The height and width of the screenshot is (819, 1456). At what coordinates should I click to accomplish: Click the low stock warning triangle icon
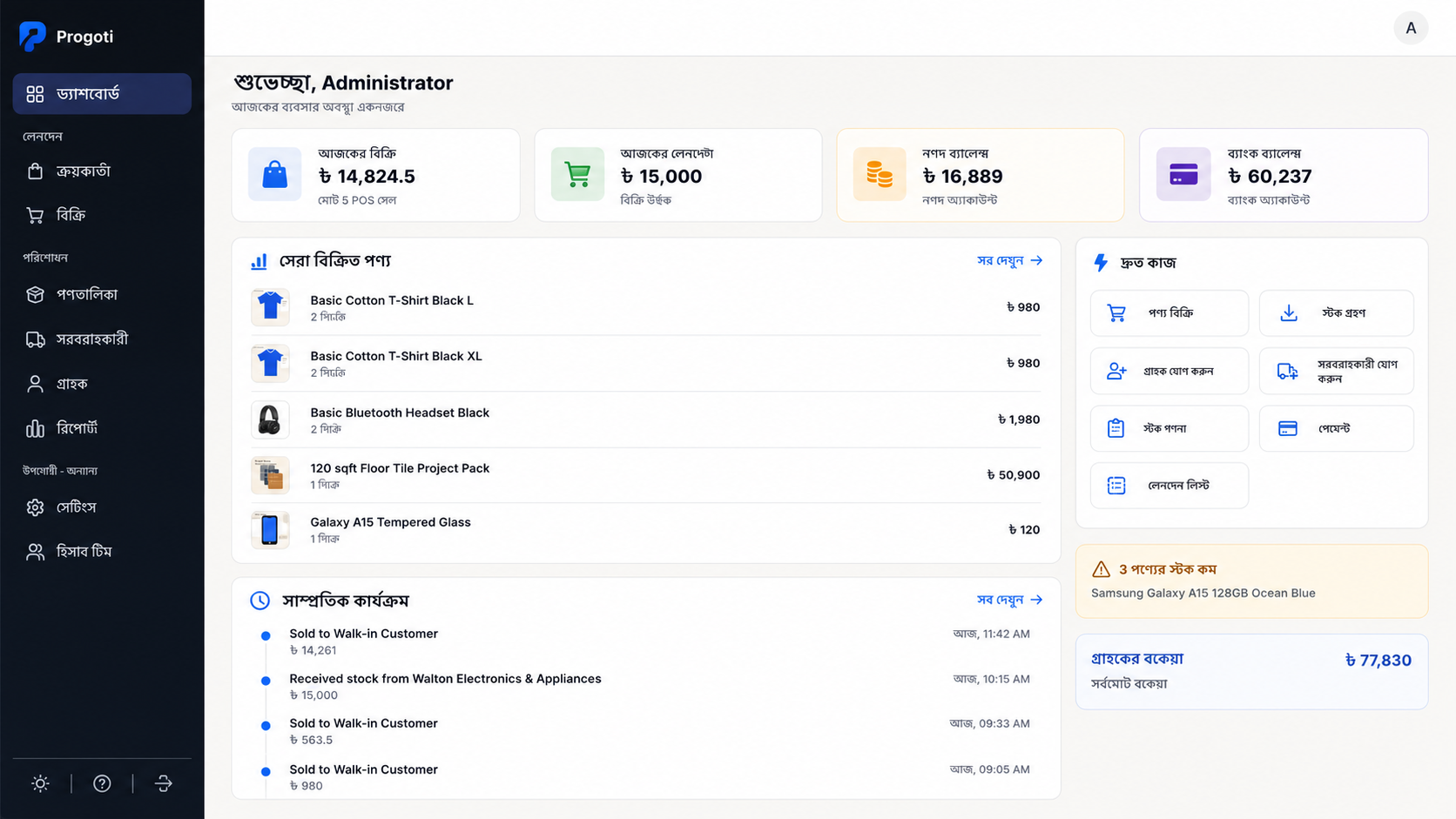[1101, 569]
